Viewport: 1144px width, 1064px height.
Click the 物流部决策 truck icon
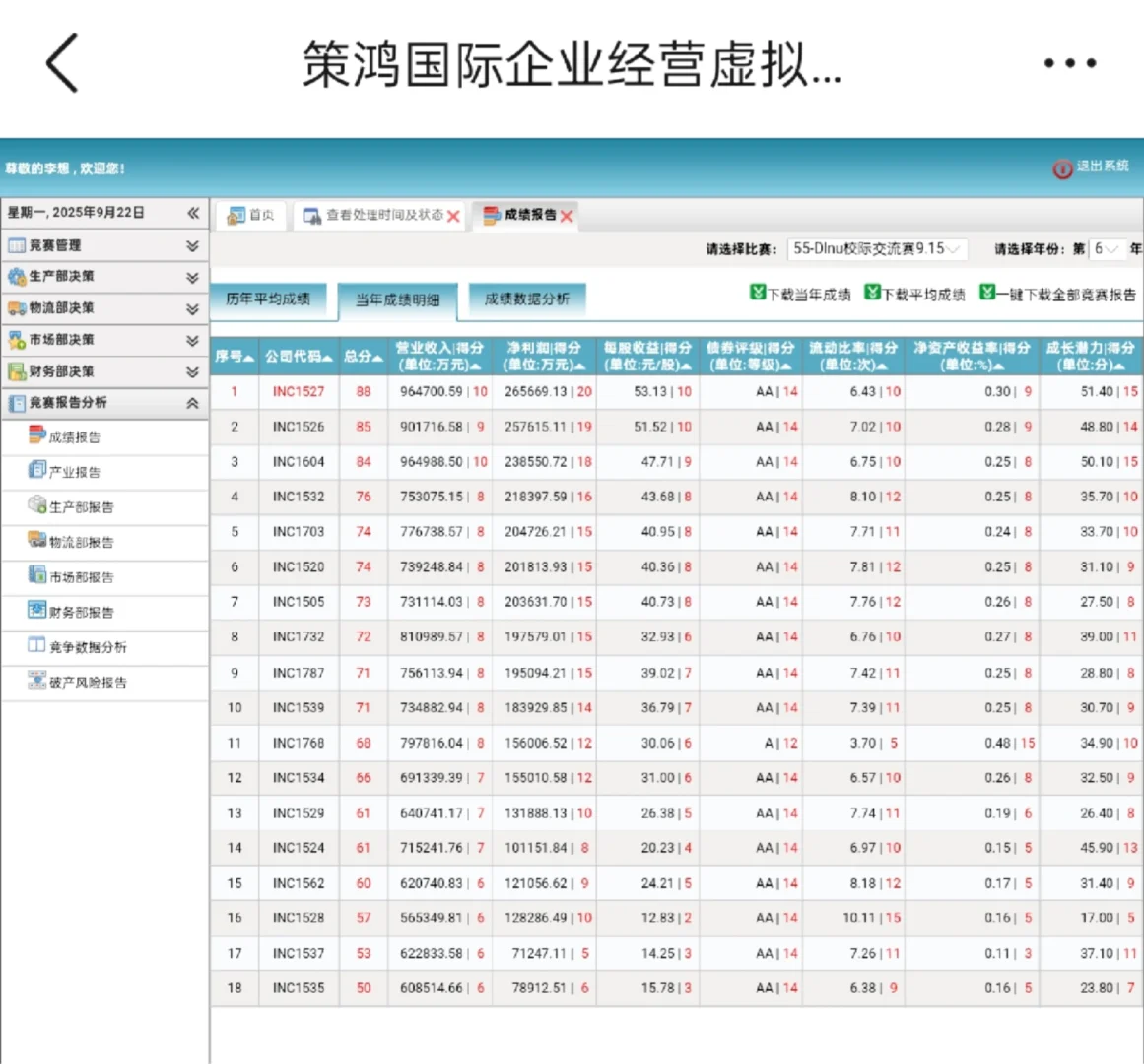pos(16,308)
